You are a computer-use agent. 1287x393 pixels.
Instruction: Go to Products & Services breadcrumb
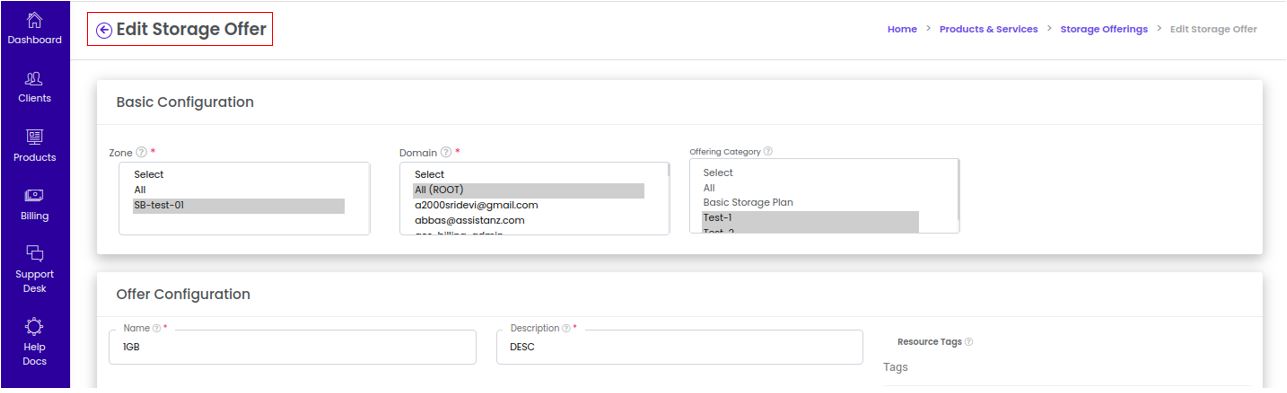pos(988,29)
